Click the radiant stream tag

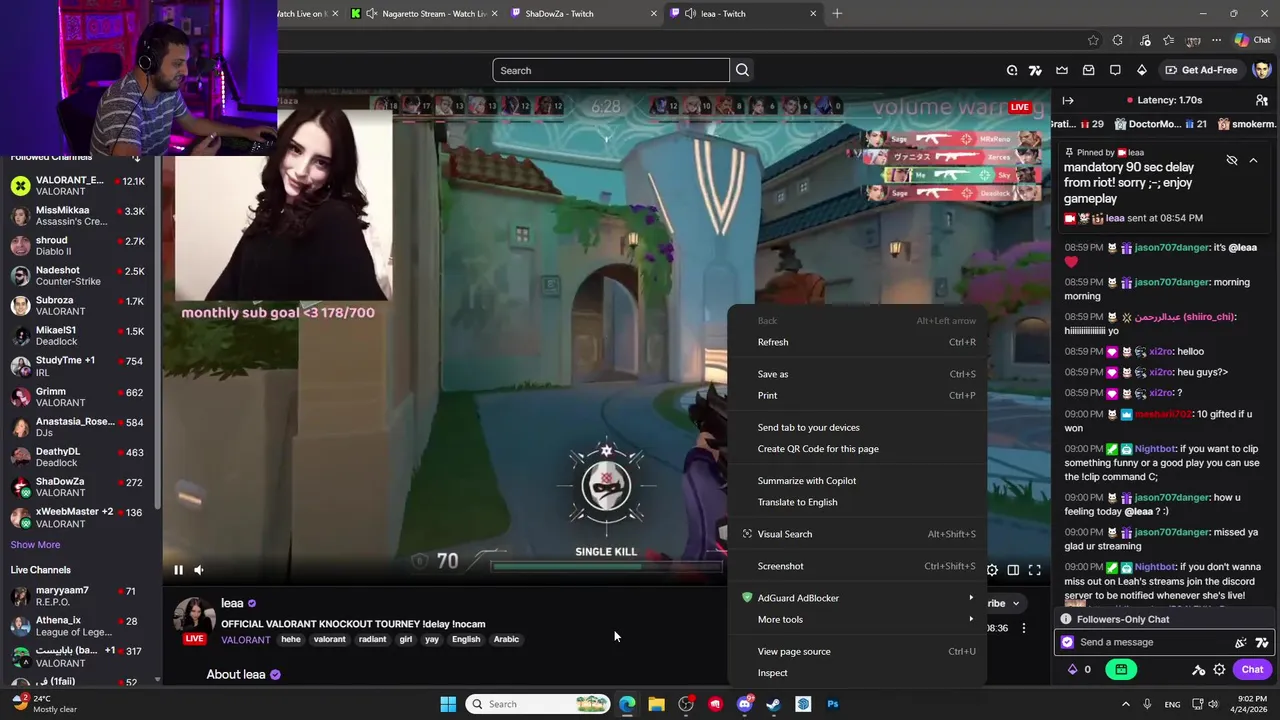tap(372, 639)
